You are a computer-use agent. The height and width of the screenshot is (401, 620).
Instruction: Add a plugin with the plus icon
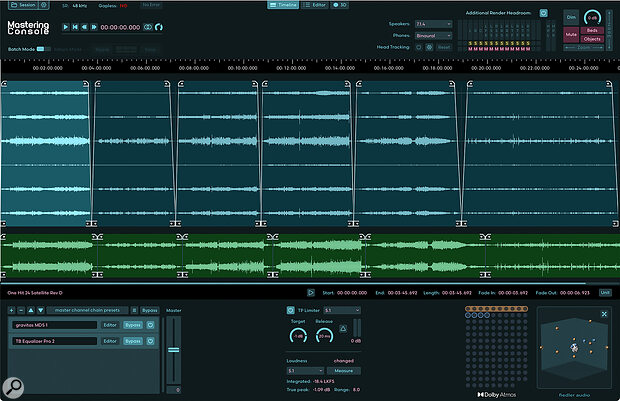click(11, 310)
